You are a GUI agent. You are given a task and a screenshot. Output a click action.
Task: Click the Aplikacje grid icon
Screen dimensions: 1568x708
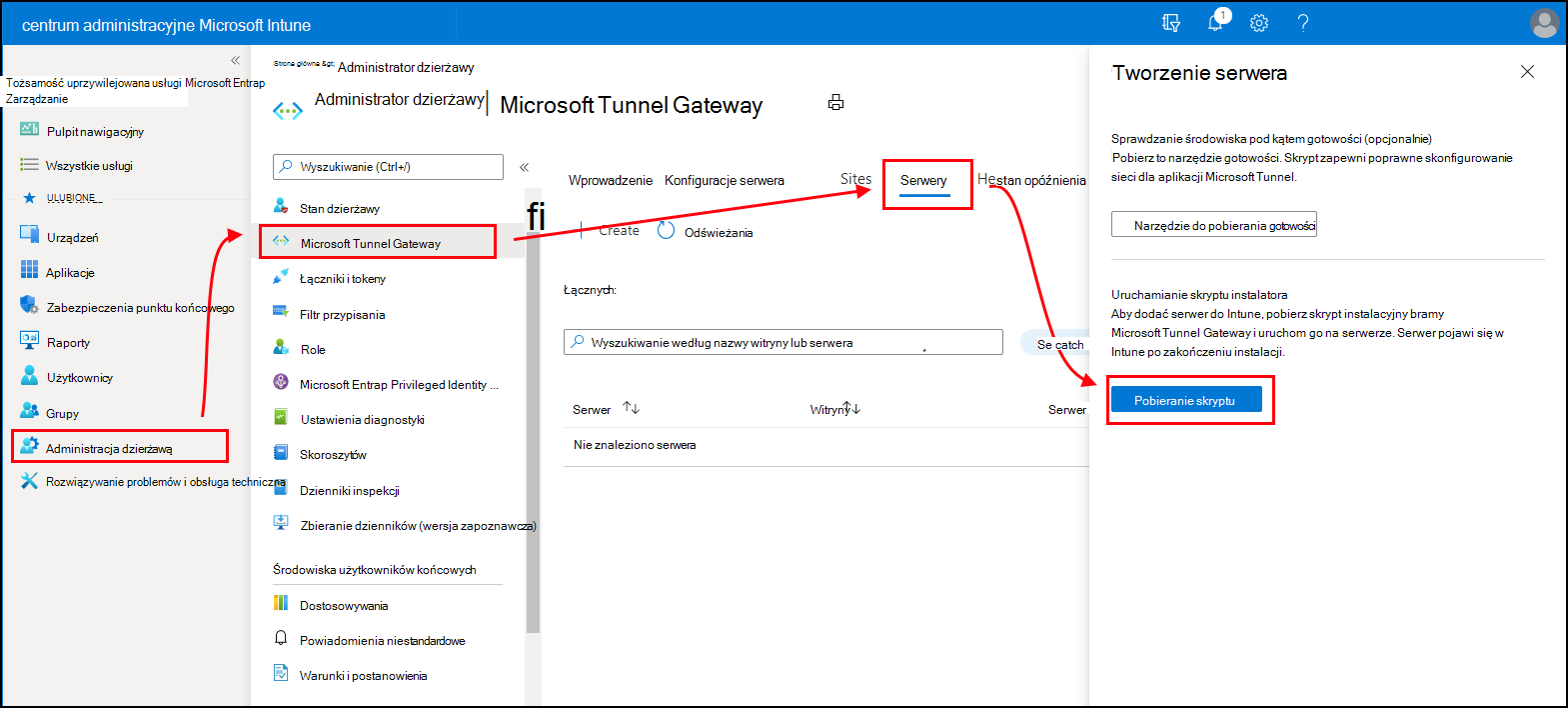[x=29, y=271]
